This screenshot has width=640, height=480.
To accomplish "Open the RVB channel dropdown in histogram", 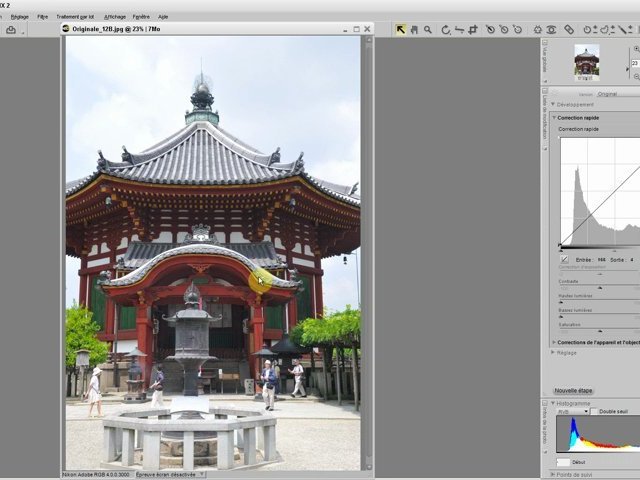I will pyautogui.click(x=571, y=411).
